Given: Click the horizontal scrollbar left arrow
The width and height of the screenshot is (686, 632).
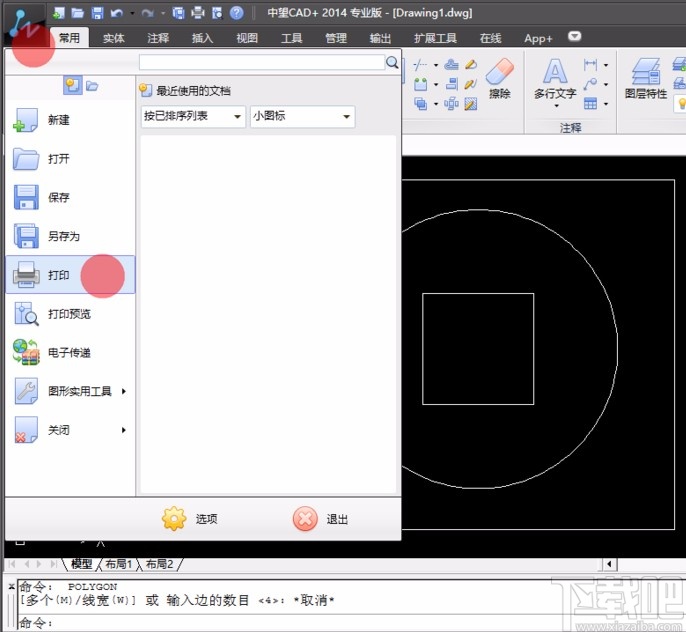Looking at the screenshot, I should [x=609, y=564].
